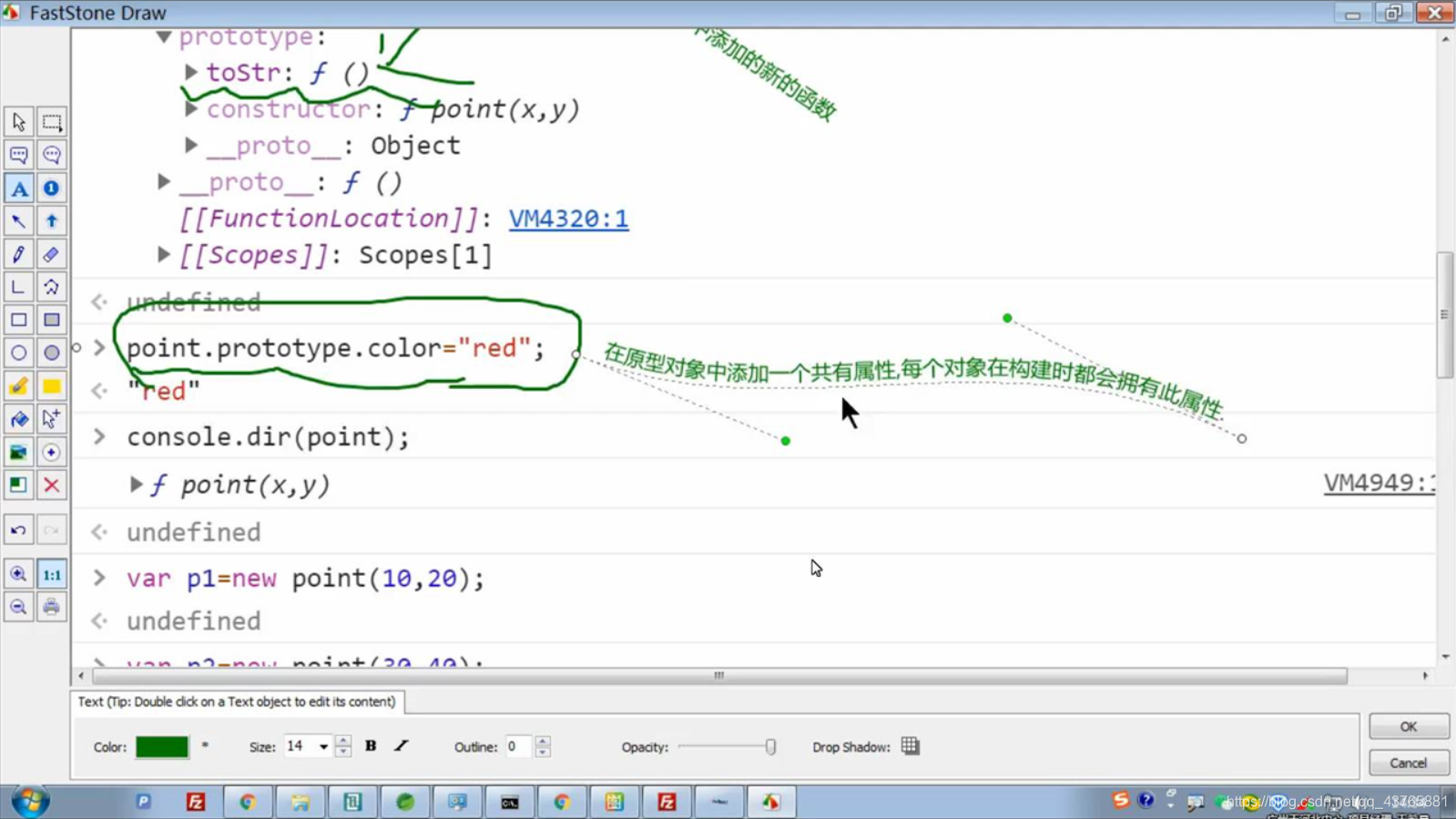This screenshot has height=819, width=1456.
Task: Select the numbered step marker tool
Action: point(52,189)
